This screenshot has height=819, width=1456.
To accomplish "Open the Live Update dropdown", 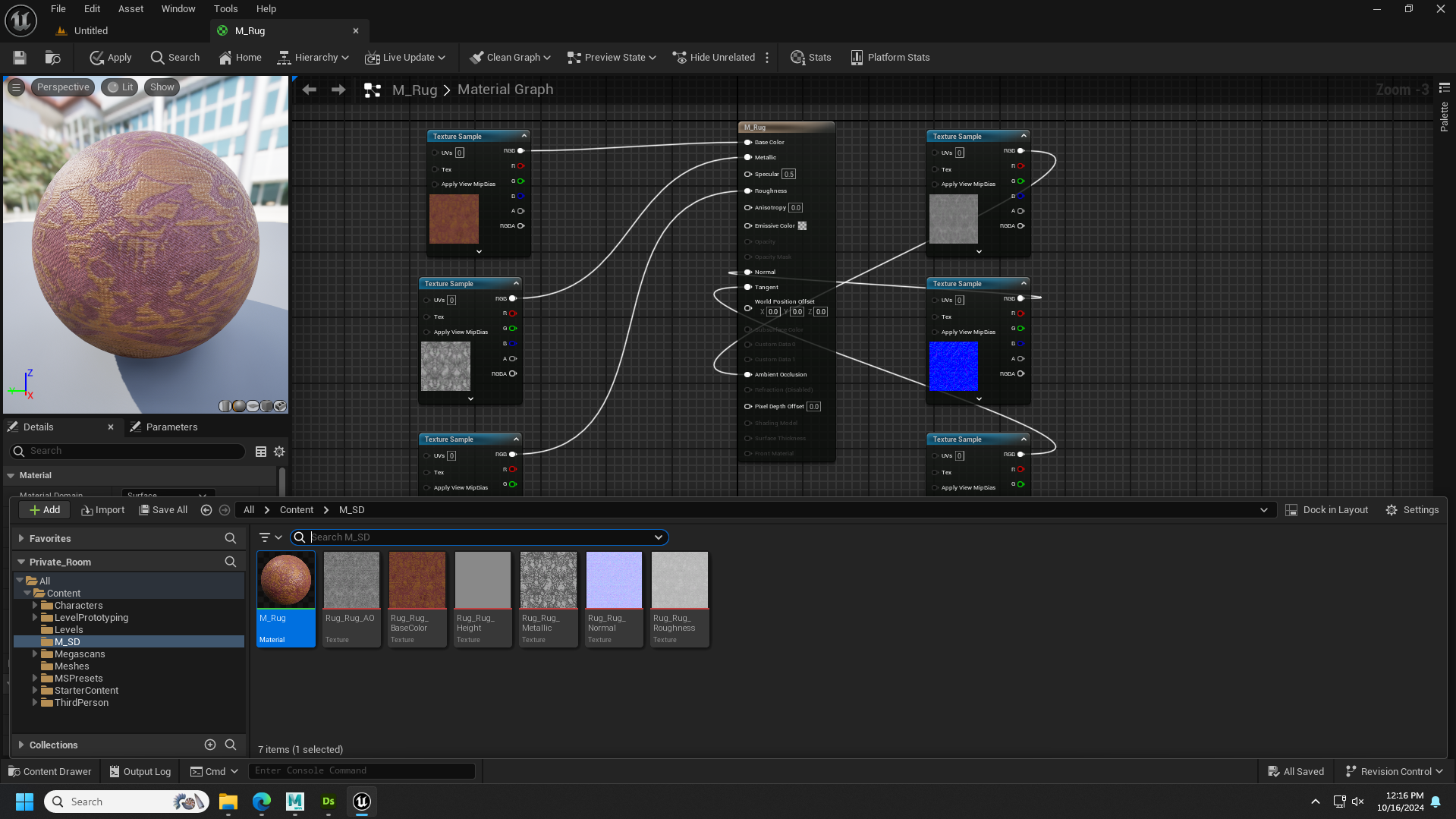I will pyautogui.click(x=405, y=58).
